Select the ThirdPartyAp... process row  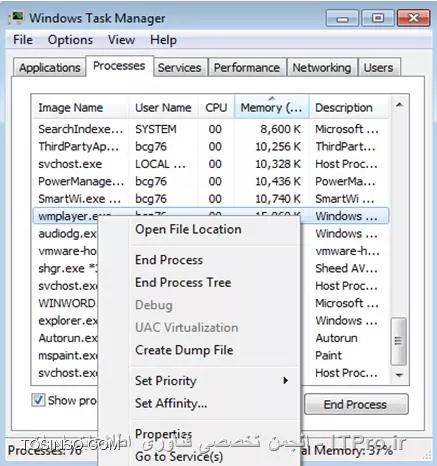pos(211,147)
